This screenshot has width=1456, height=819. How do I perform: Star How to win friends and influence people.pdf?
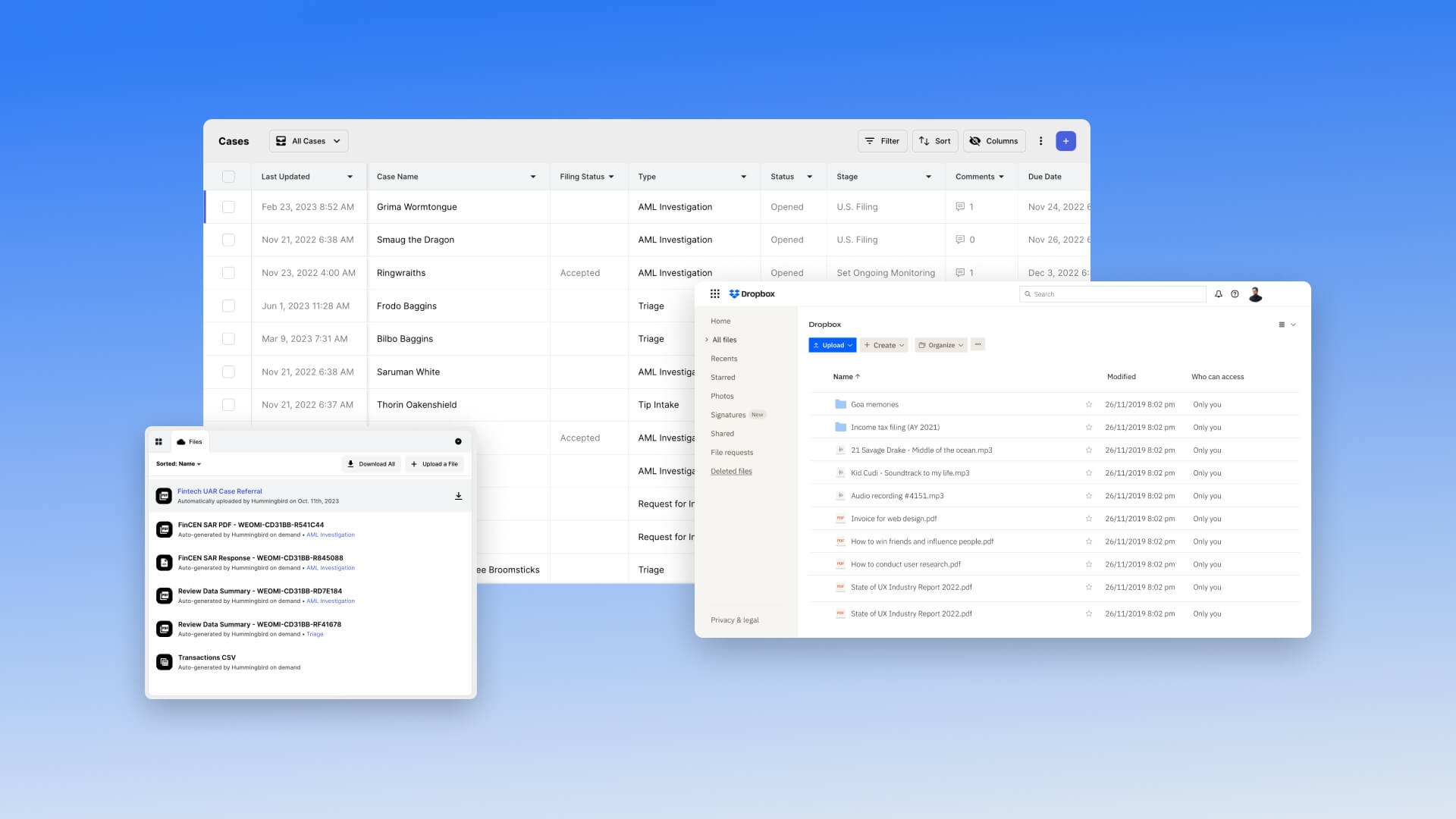pyautogui.click(x=1088, y=541)
